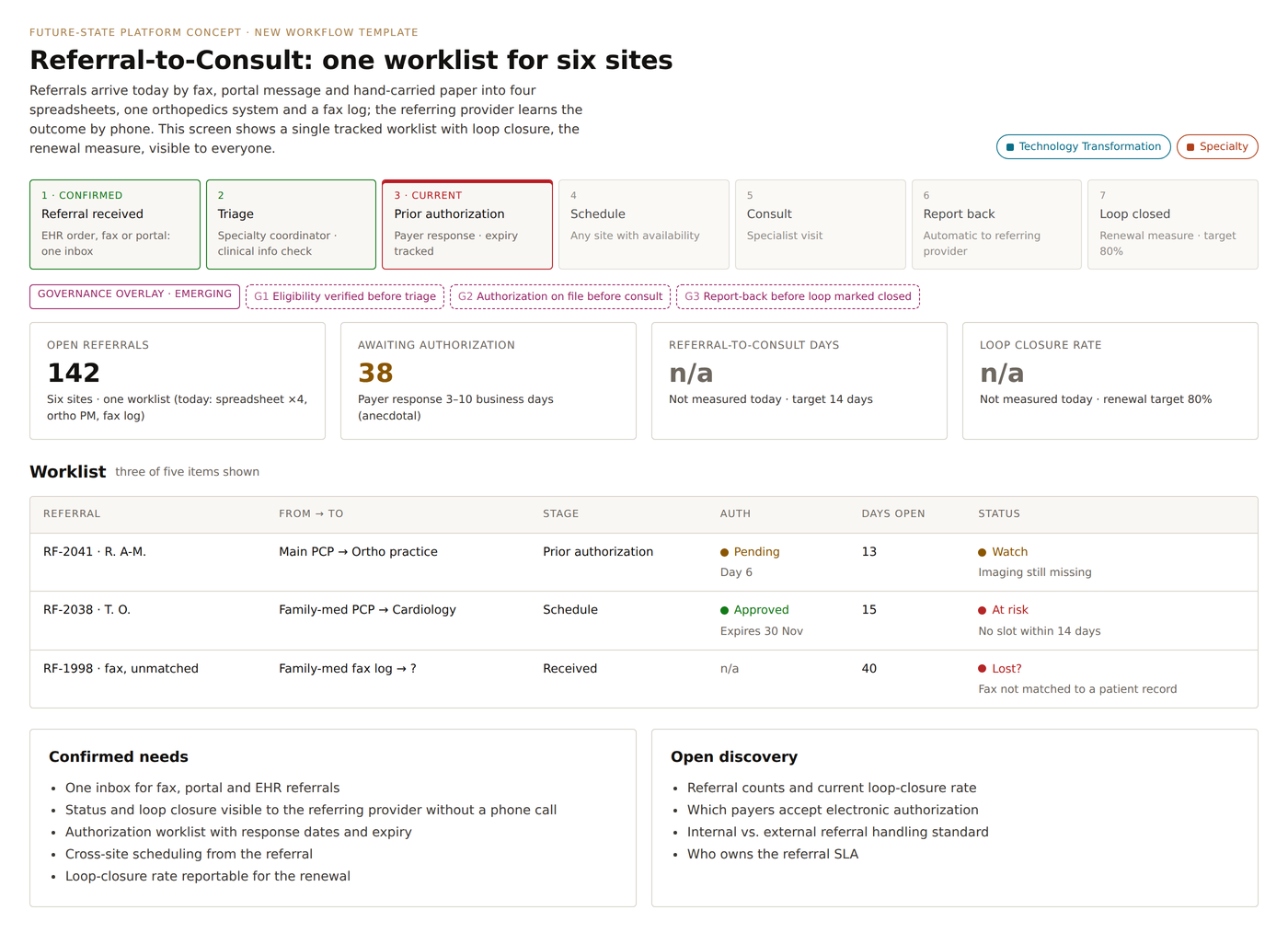This screenshot has width=1288, height=933.
Task: Select step 1 Referral received card
Action: [115, 225]
